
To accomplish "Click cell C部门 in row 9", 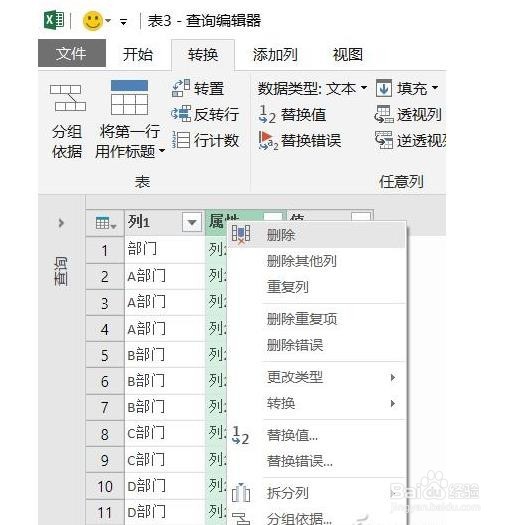I will (x=164, y=460).
